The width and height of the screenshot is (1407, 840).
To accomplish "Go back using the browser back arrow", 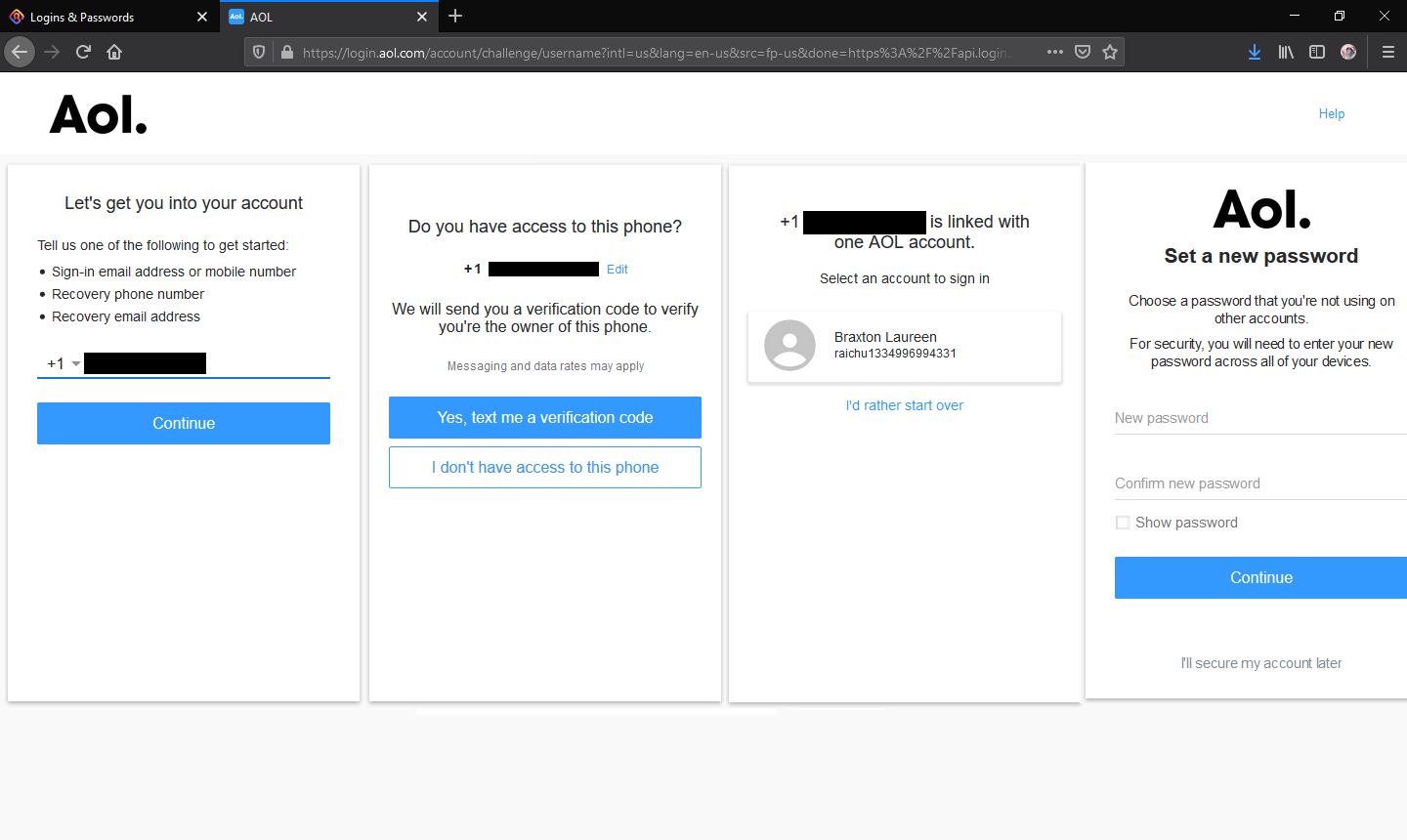I will point(20,52).
